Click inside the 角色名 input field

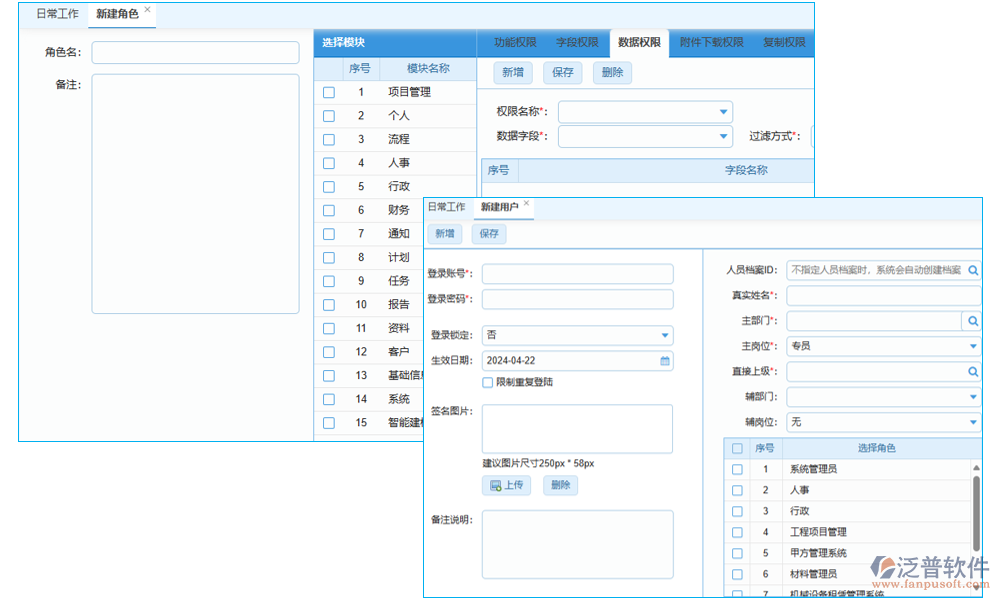pyautogui.click(x=195, y=52)
